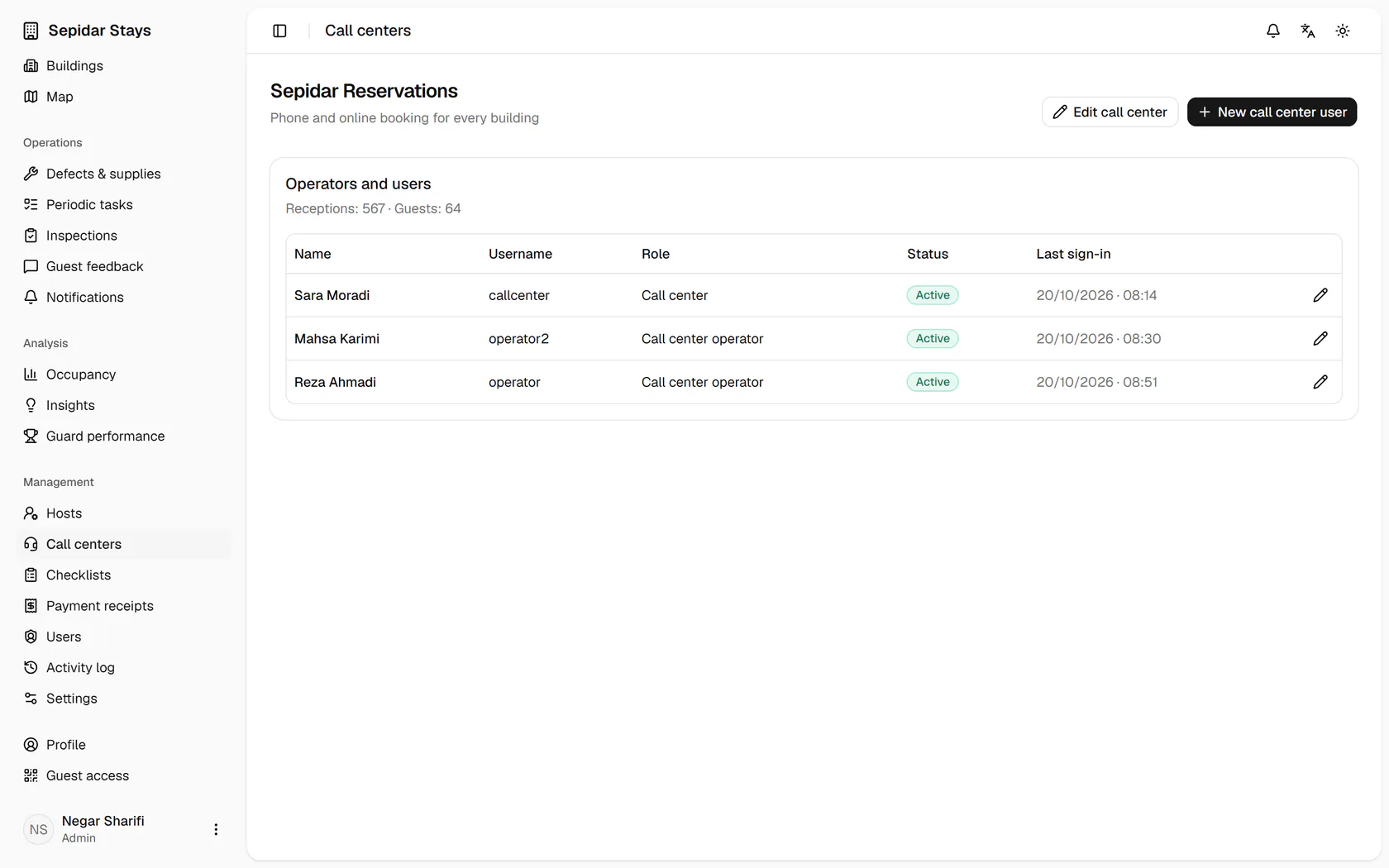
Task: Select the name Sara Moradi
Action: click(332, 295)
